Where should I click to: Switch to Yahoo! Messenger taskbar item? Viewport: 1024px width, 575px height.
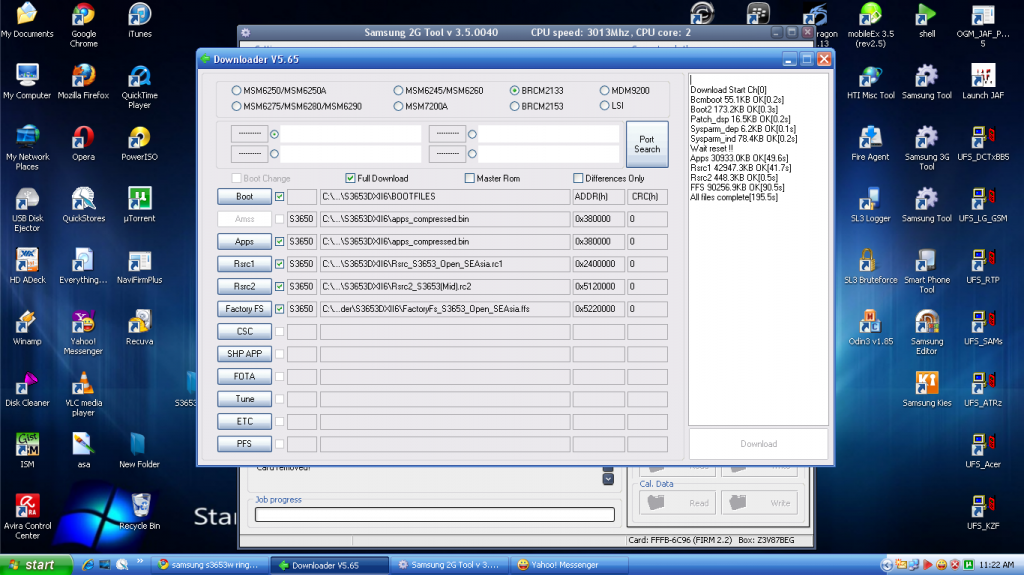coord(568,565)
